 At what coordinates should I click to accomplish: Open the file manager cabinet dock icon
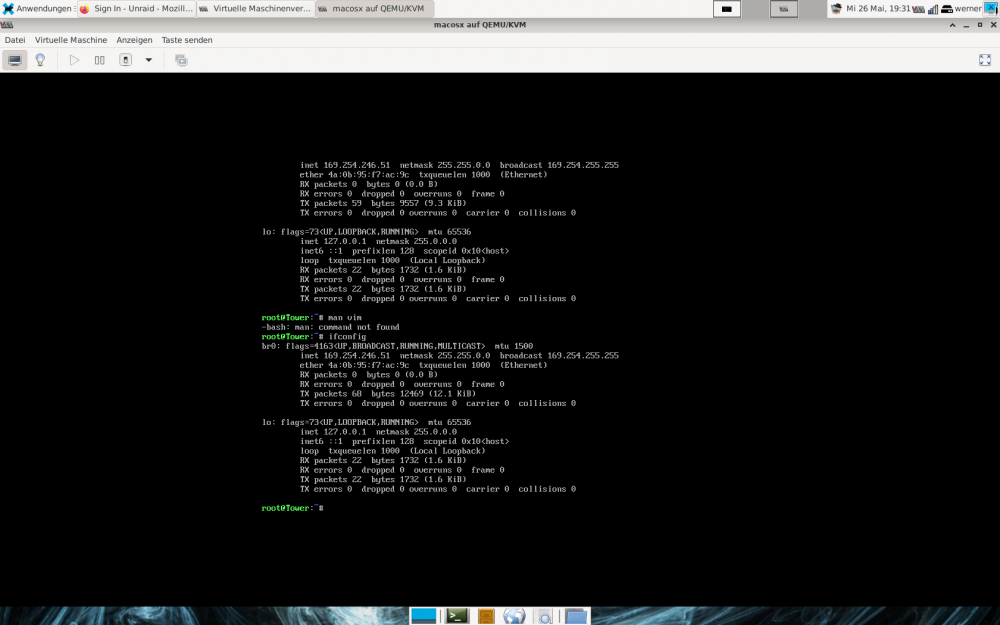pos(486,617)
